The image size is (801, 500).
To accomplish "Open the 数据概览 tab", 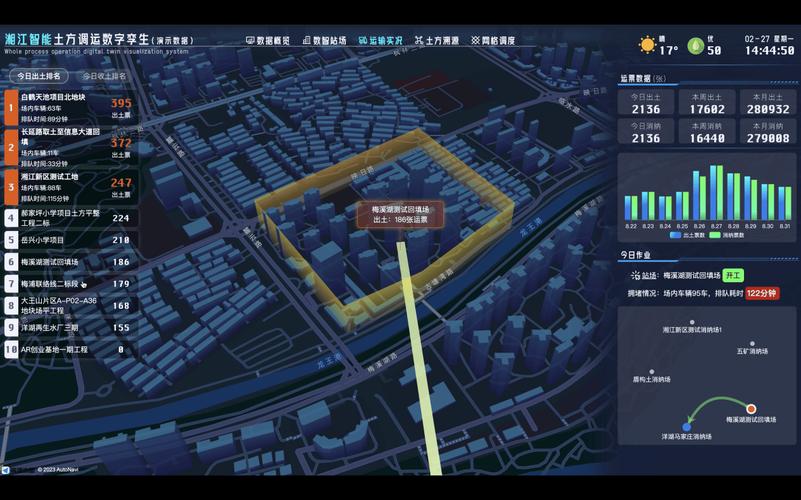I will click(x=268, y=40).
